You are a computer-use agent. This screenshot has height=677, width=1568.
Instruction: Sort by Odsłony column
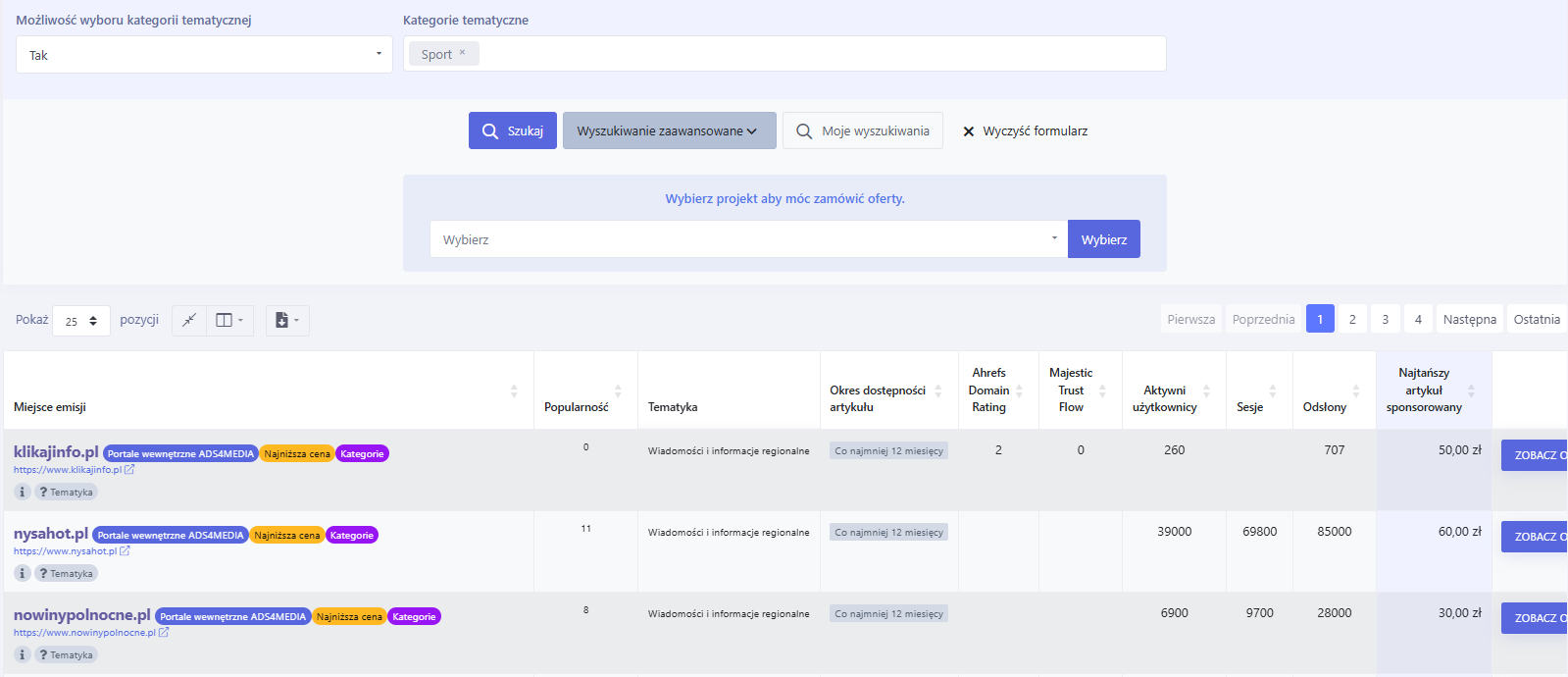pyautogui.click(x=1334, y=391)
